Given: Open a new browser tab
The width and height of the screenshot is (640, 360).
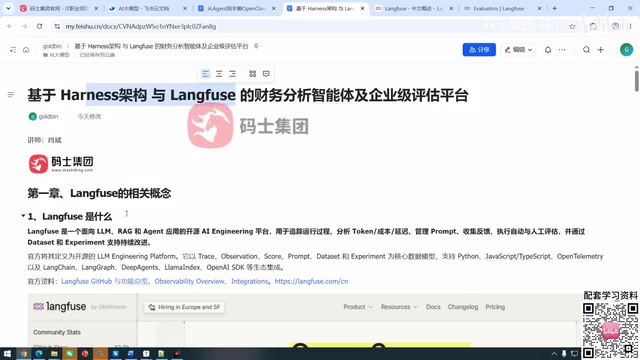Looking at the screenshot, I should [x=554, y=8].
